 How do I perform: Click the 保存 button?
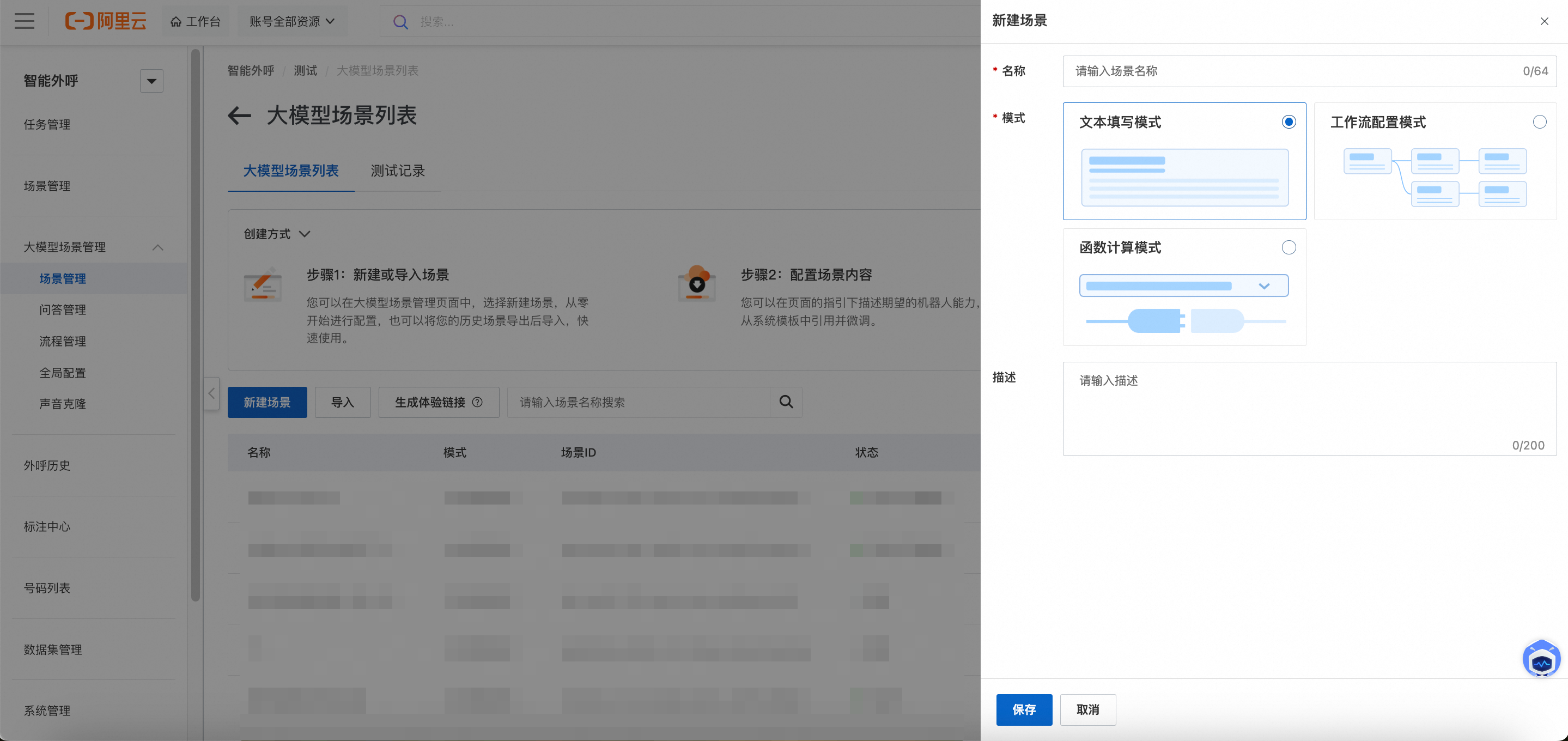1023,709
